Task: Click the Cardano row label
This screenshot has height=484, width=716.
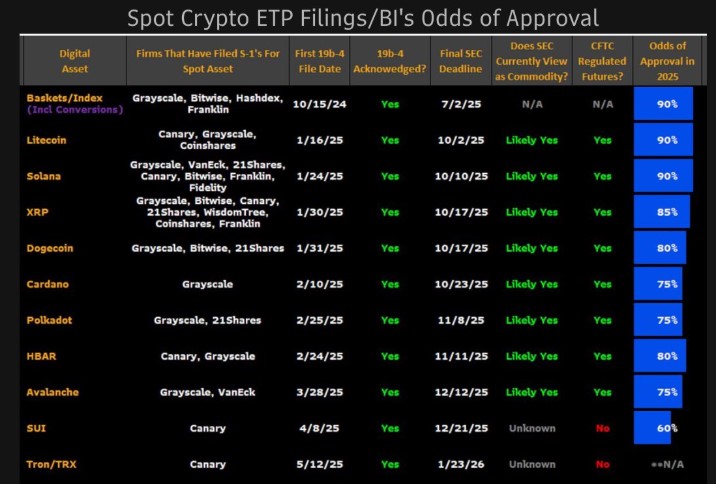Action: (x=48, y=284)
